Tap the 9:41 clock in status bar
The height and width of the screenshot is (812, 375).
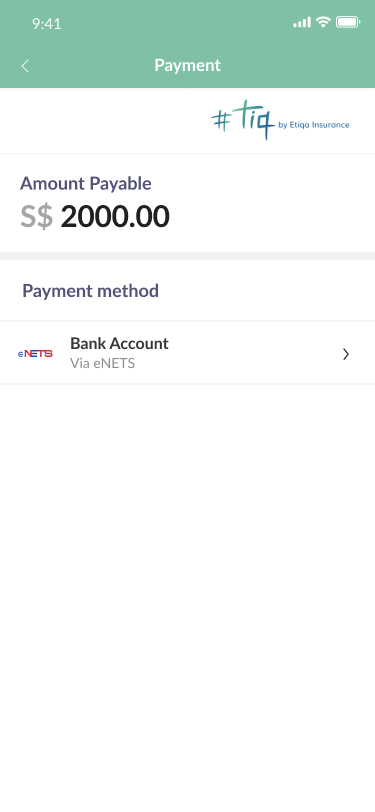coord(47,23)
